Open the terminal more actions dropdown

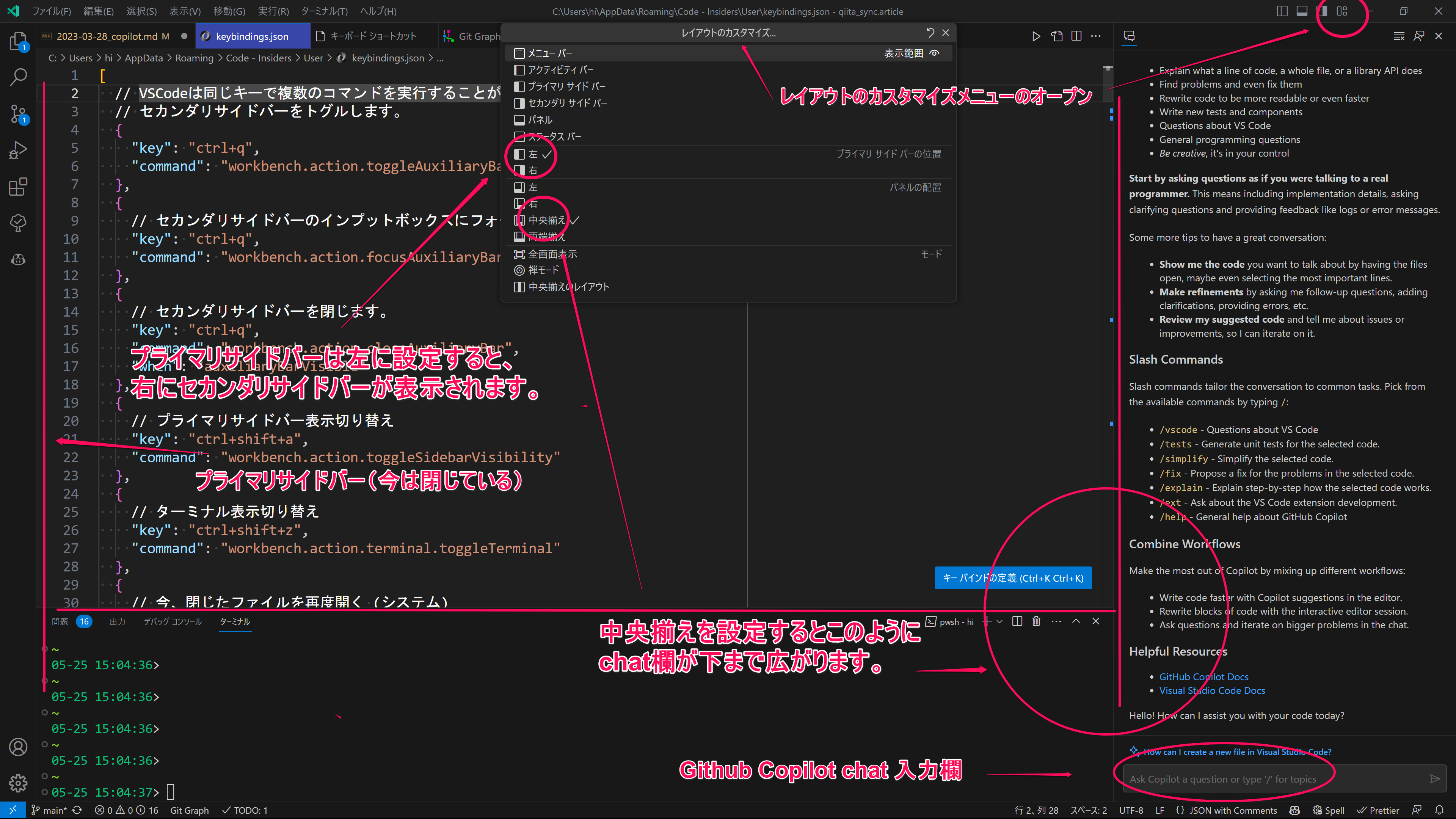pos(1056,621)
